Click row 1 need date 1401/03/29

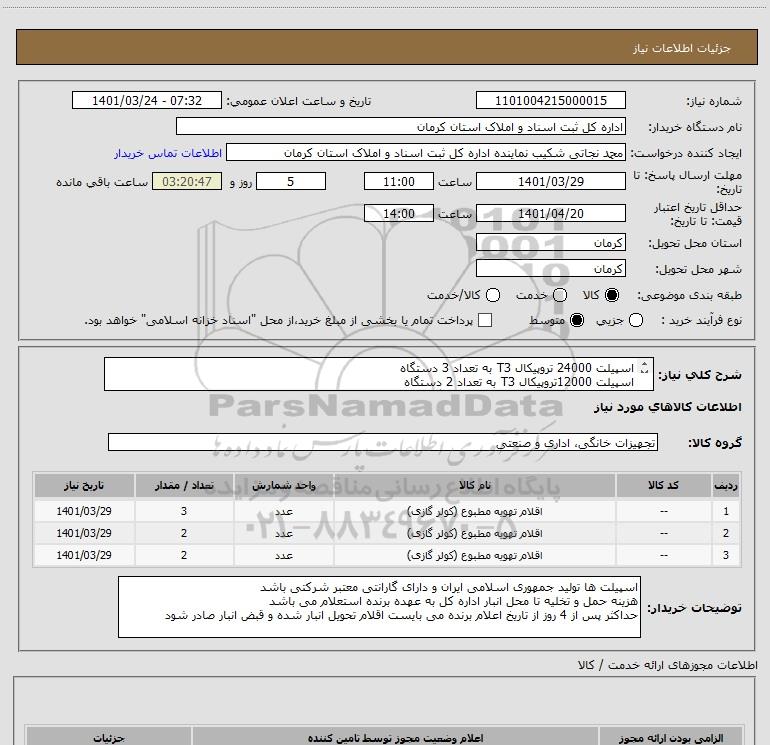pos(84,511)
